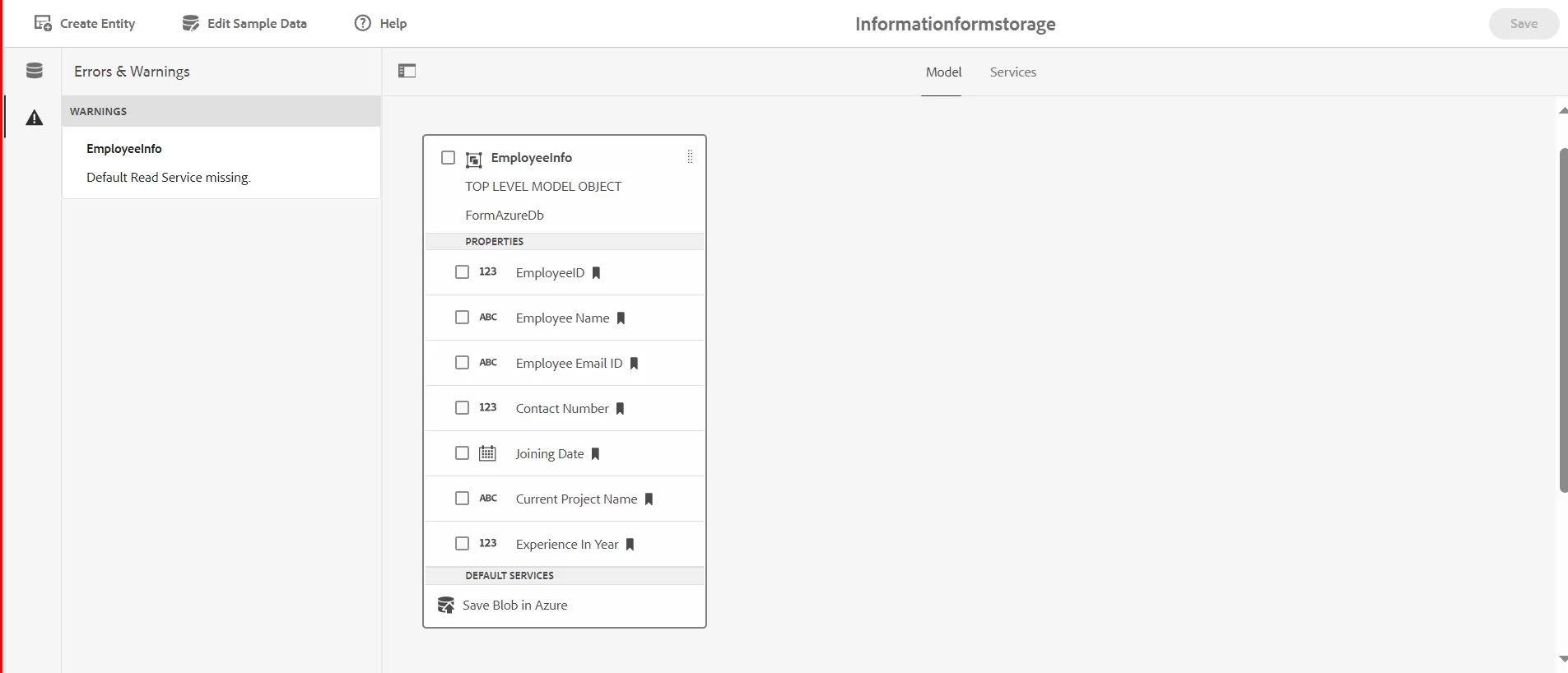Click the Employee Name property label

[562, 318]
